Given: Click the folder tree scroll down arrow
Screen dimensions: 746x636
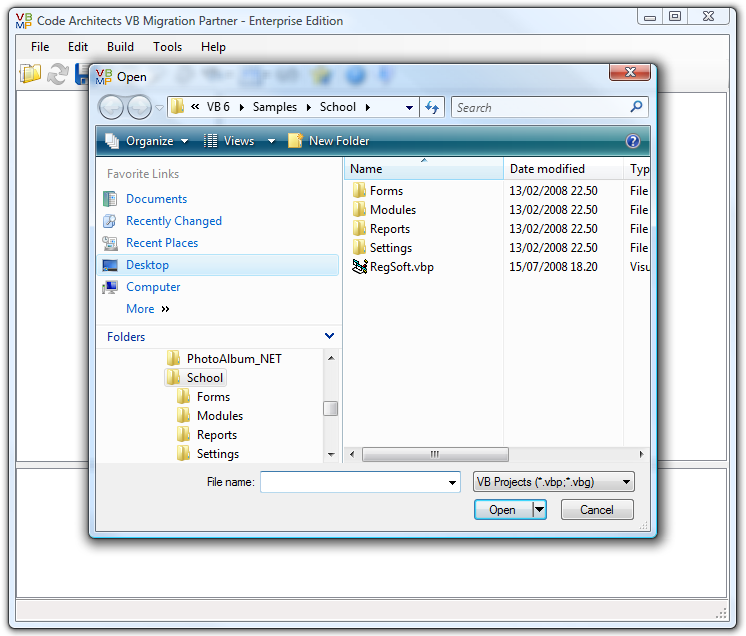Looking at the screenshot, I should point(331,455).
